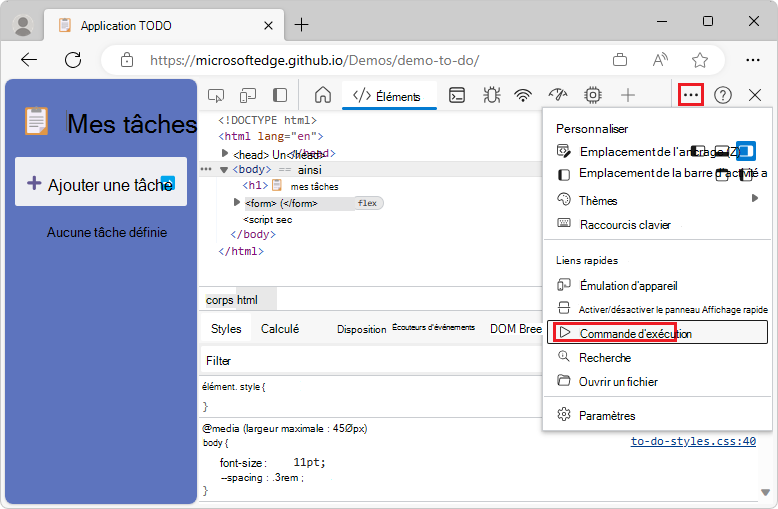This screenshot has width=778, height=509.
Task: Collapse the body node in DOM tree
Action: (224, 170)
